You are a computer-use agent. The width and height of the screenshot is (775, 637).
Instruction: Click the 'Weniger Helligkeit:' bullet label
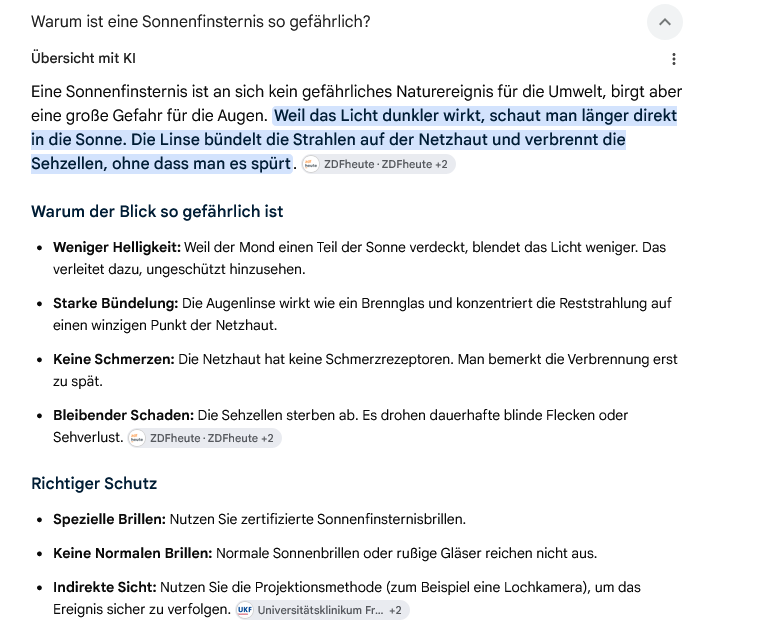[117, 247]
